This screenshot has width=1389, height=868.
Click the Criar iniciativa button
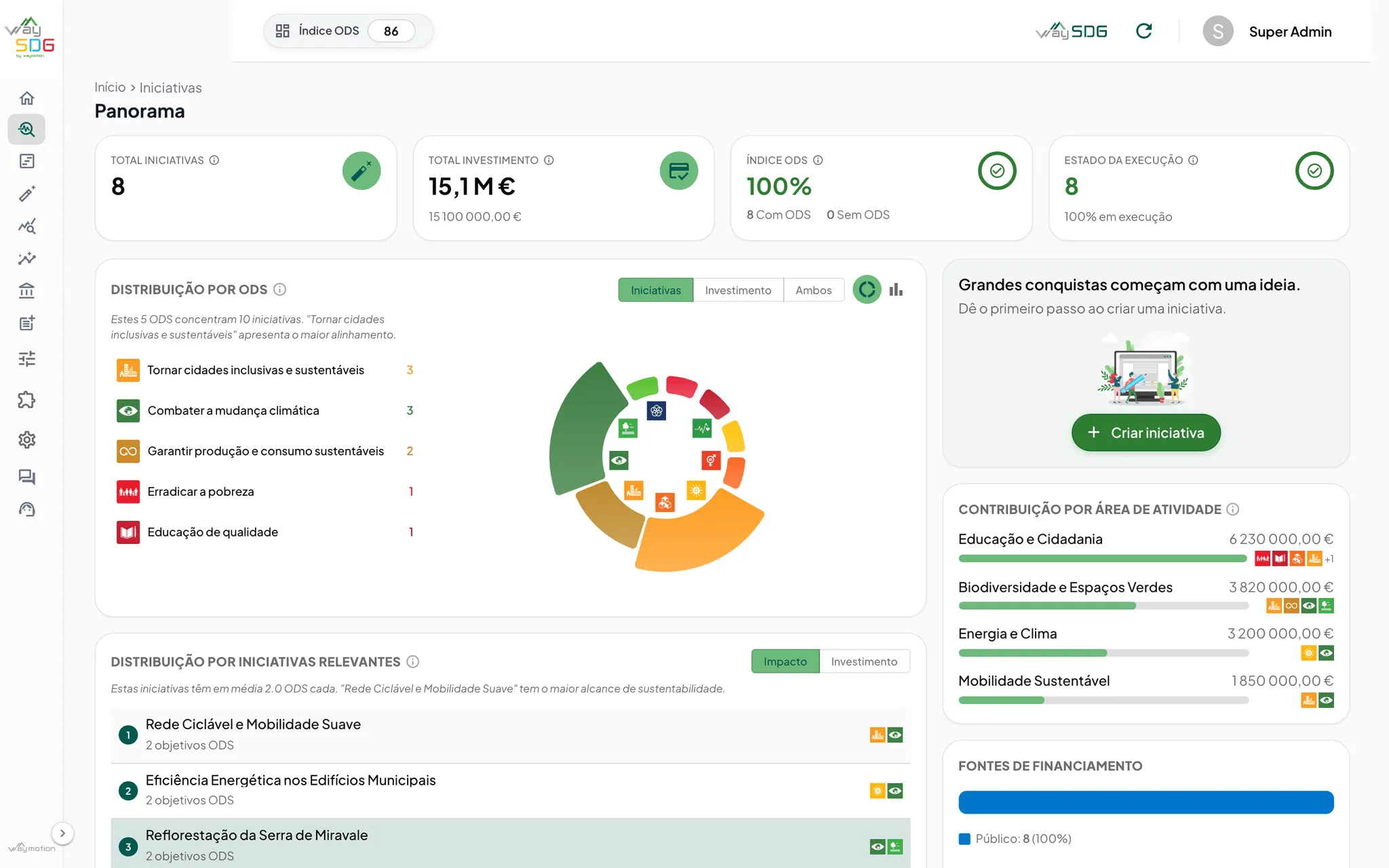click(x=1146, y=433)
